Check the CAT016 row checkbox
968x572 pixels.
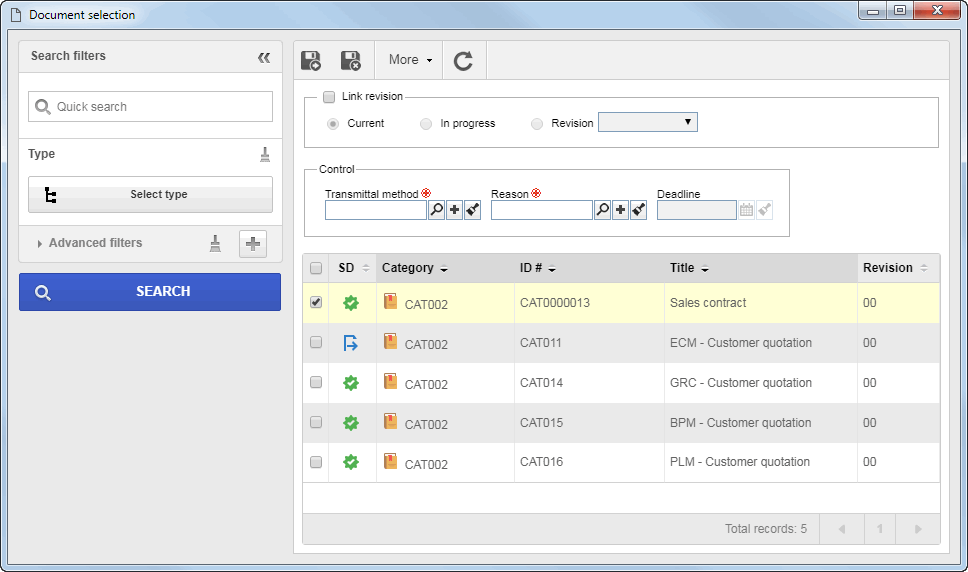tap(316, 462)
